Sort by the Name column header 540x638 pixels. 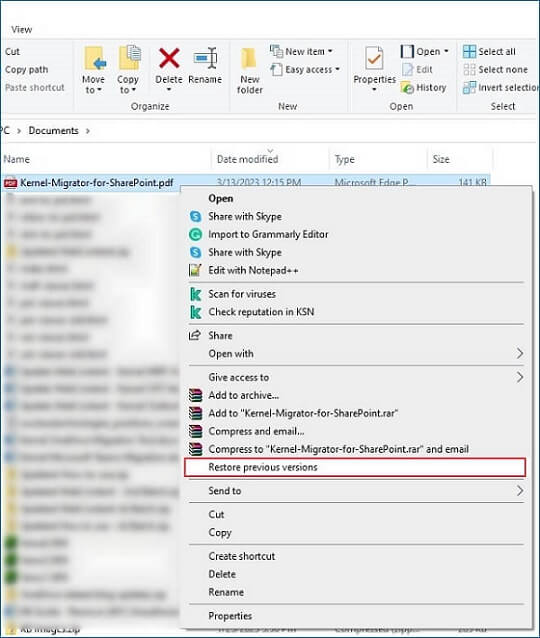17,159
